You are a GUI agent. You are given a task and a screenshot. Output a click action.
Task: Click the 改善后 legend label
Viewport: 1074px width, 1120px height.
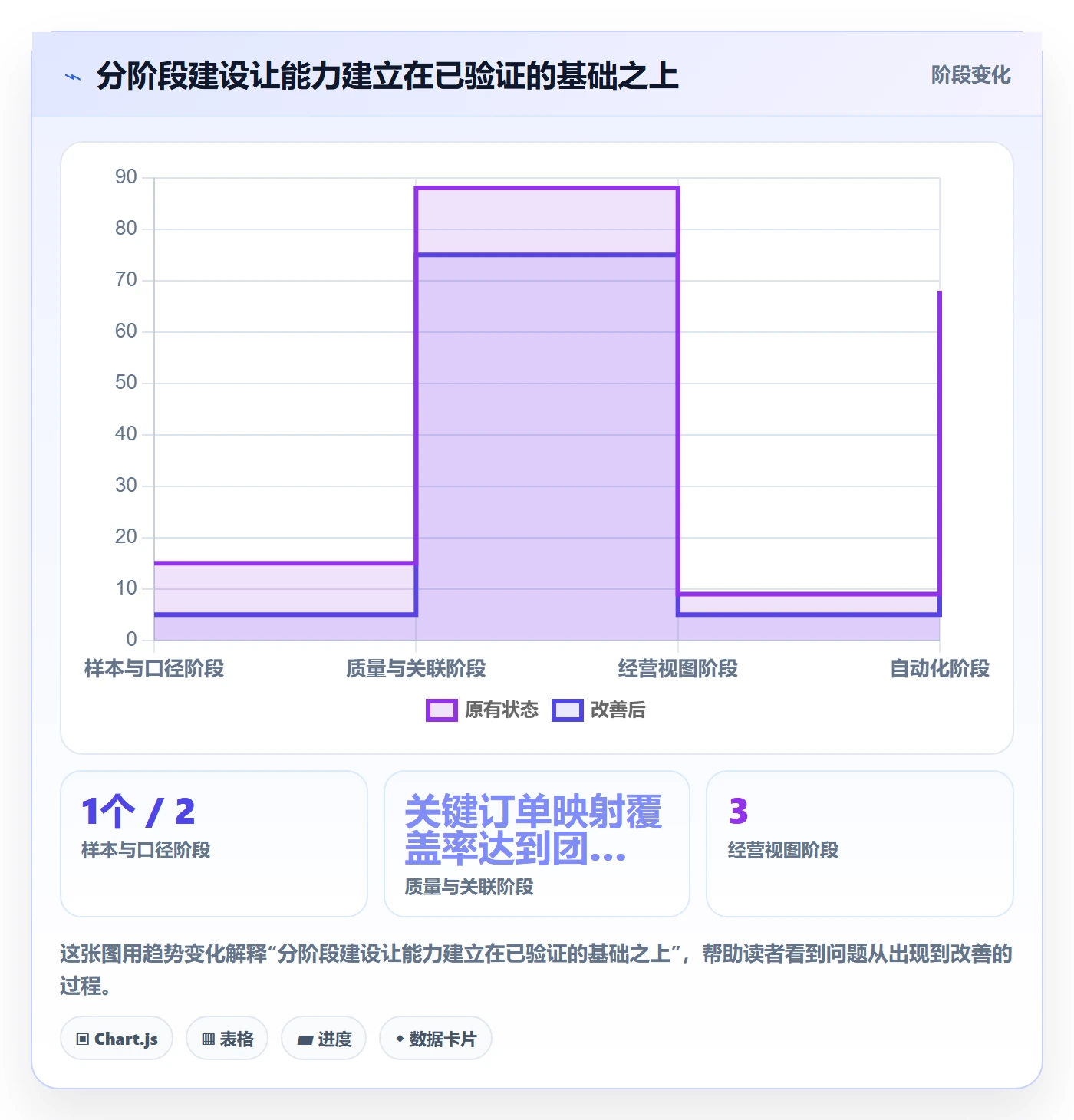pyautogui.click(x=618, y=710)
